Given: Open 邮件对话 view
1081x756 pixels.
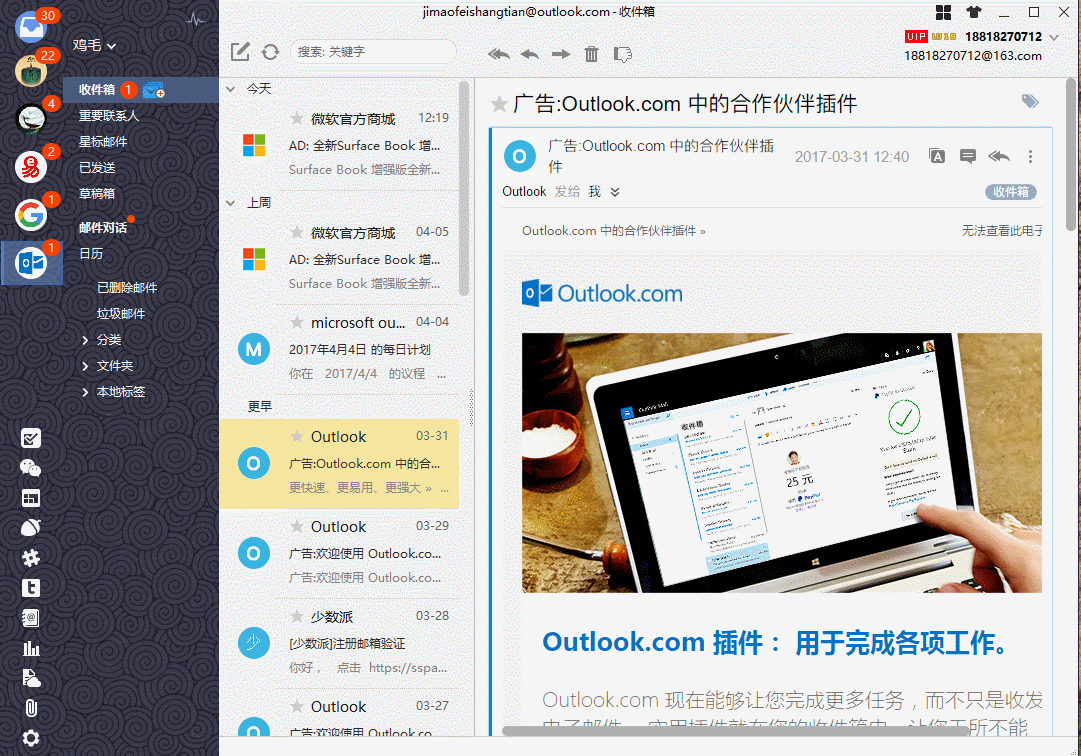Looking at the screenshot, I should (103, 227).
